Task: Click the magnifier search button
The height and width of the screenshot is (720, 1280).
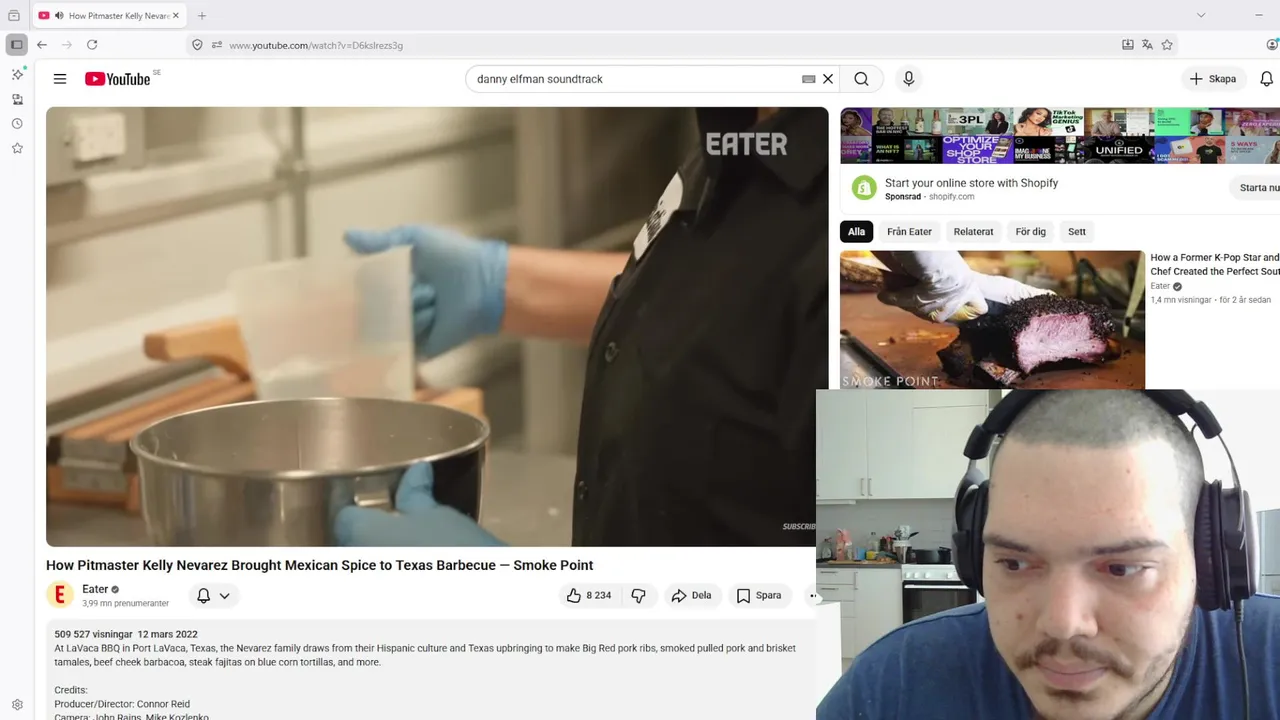Action: (x=861, y=79)
